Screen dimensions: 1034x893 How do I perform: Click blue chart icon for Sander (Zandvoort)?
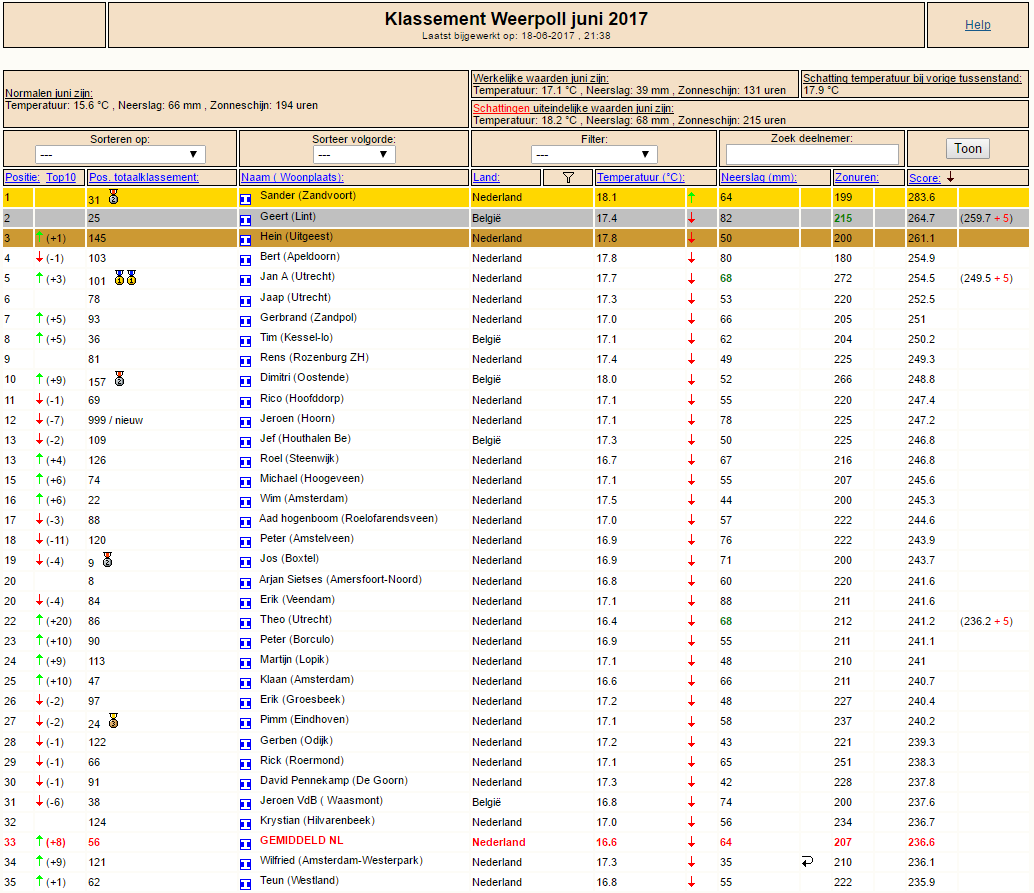click(x=245, y=199)
